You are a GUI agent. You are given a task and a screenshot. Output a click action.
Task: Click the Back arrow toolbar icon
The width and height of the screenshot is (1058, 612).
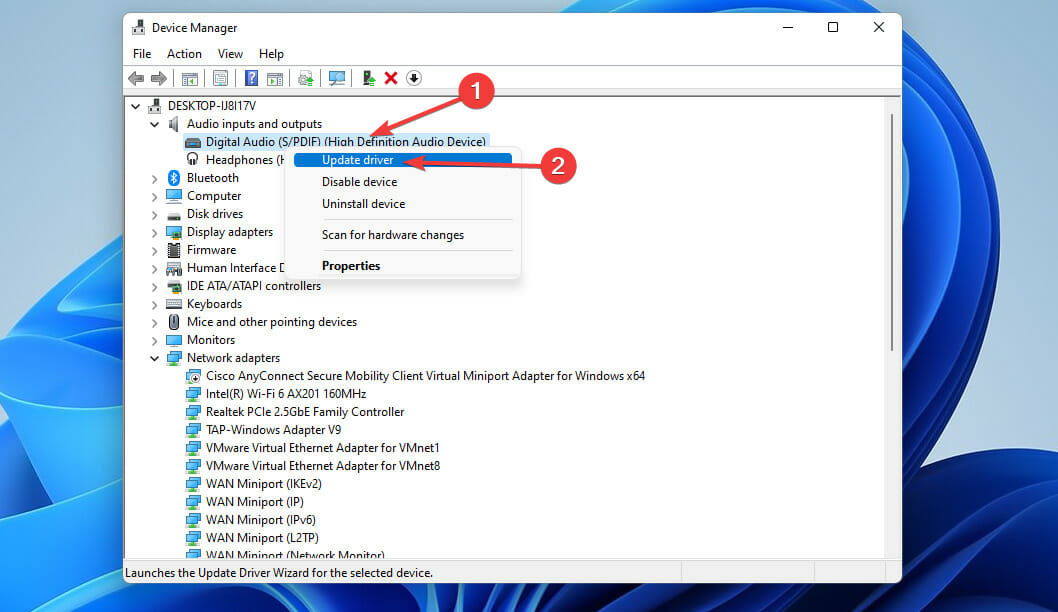coord(136,78)
